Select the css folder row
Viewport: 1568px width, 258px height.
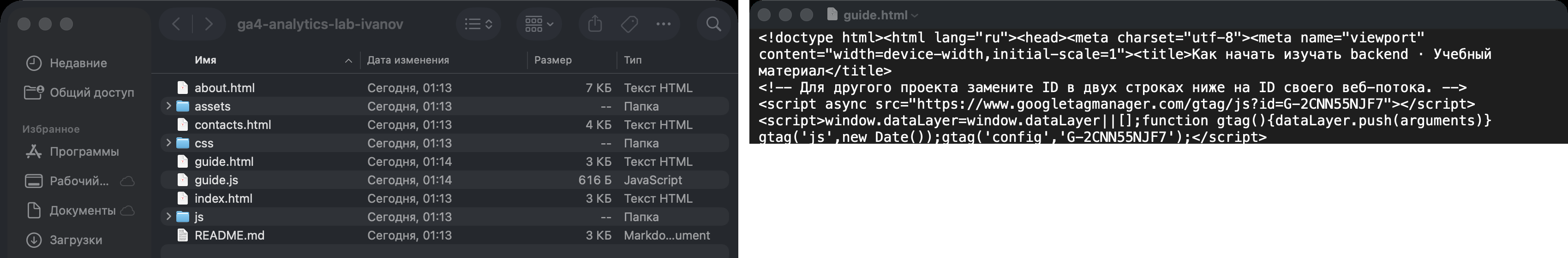pos(445,143)
